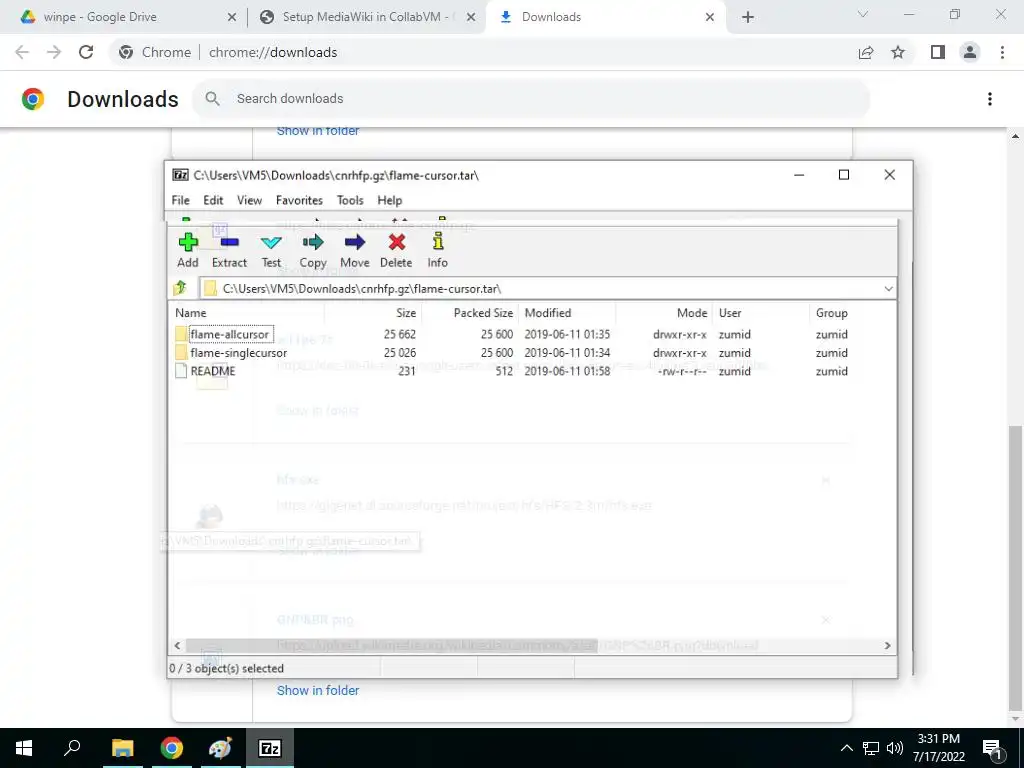Open the 7-Zip Tools menu
This screenshot has height=768, width=1024.
coord(350,200)
